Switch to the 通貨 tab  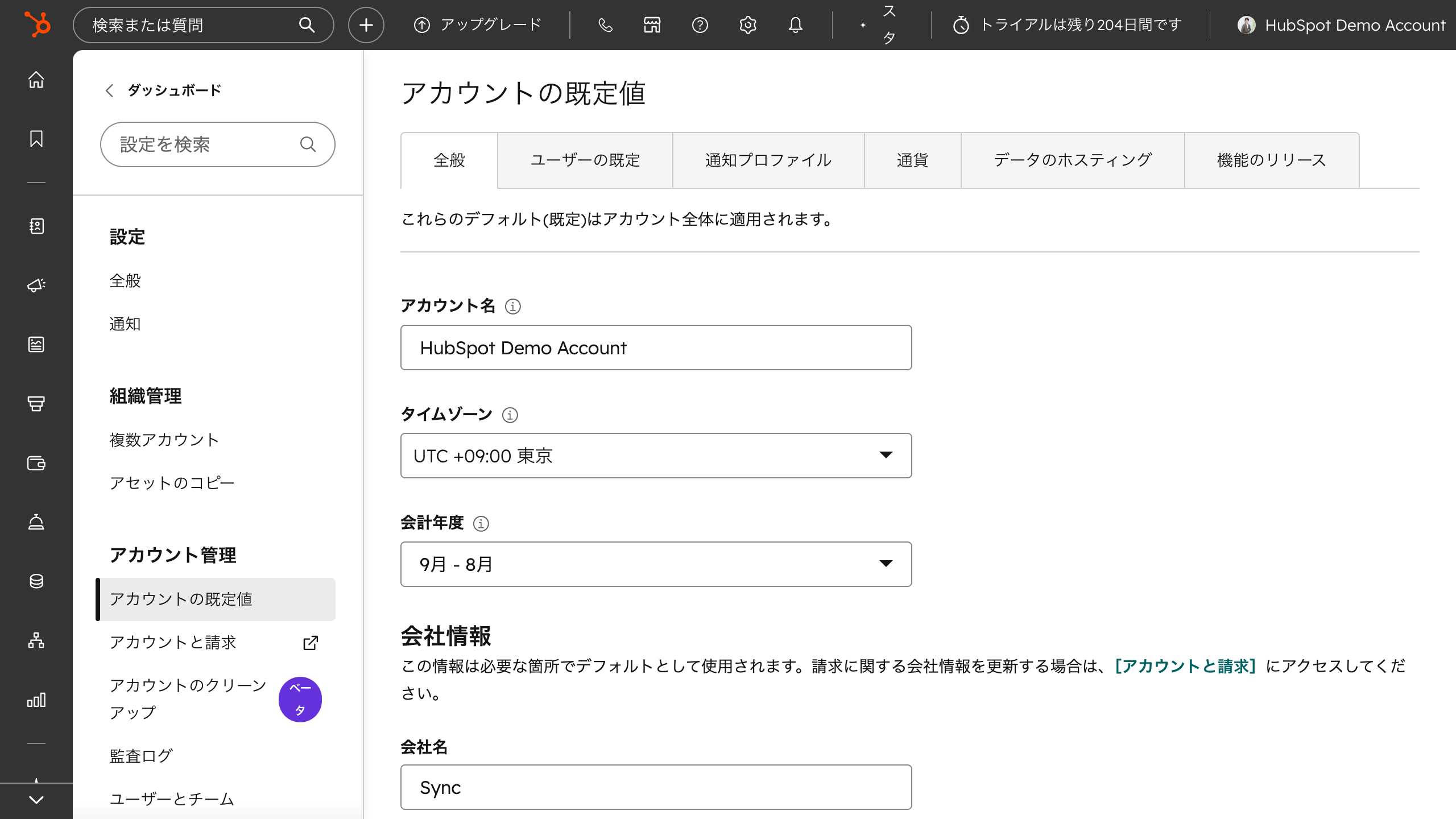[x=912, y=160]
